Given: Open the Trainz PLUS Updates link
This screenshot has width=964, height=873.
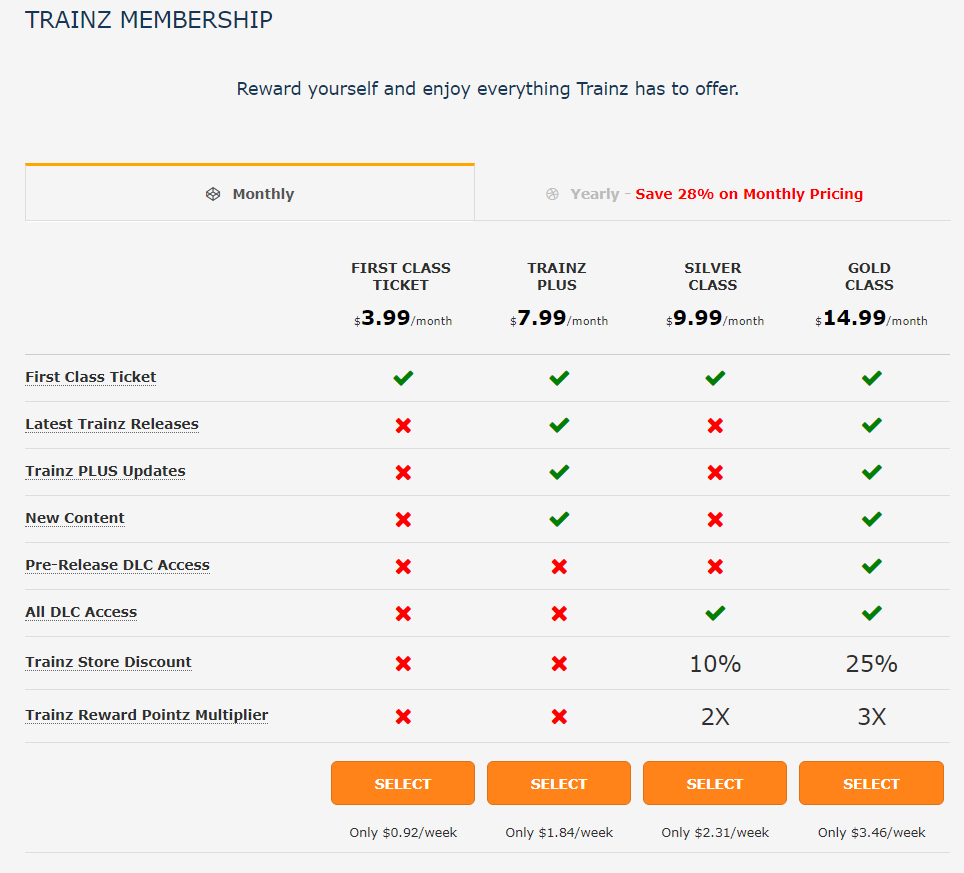Looking at the screenshot, I should coord(105,471).
